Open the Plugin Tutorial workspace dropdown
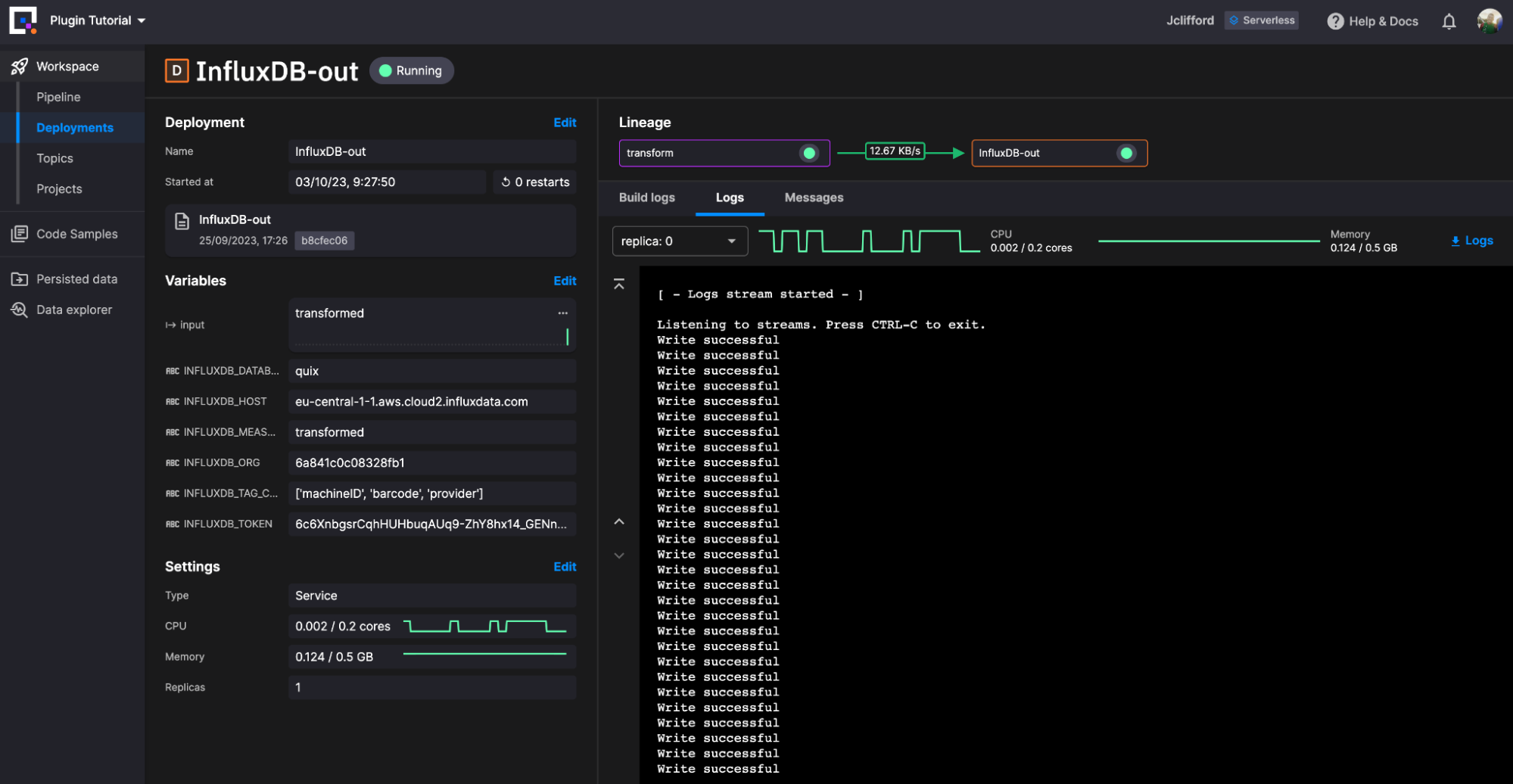 coord(98,20)
